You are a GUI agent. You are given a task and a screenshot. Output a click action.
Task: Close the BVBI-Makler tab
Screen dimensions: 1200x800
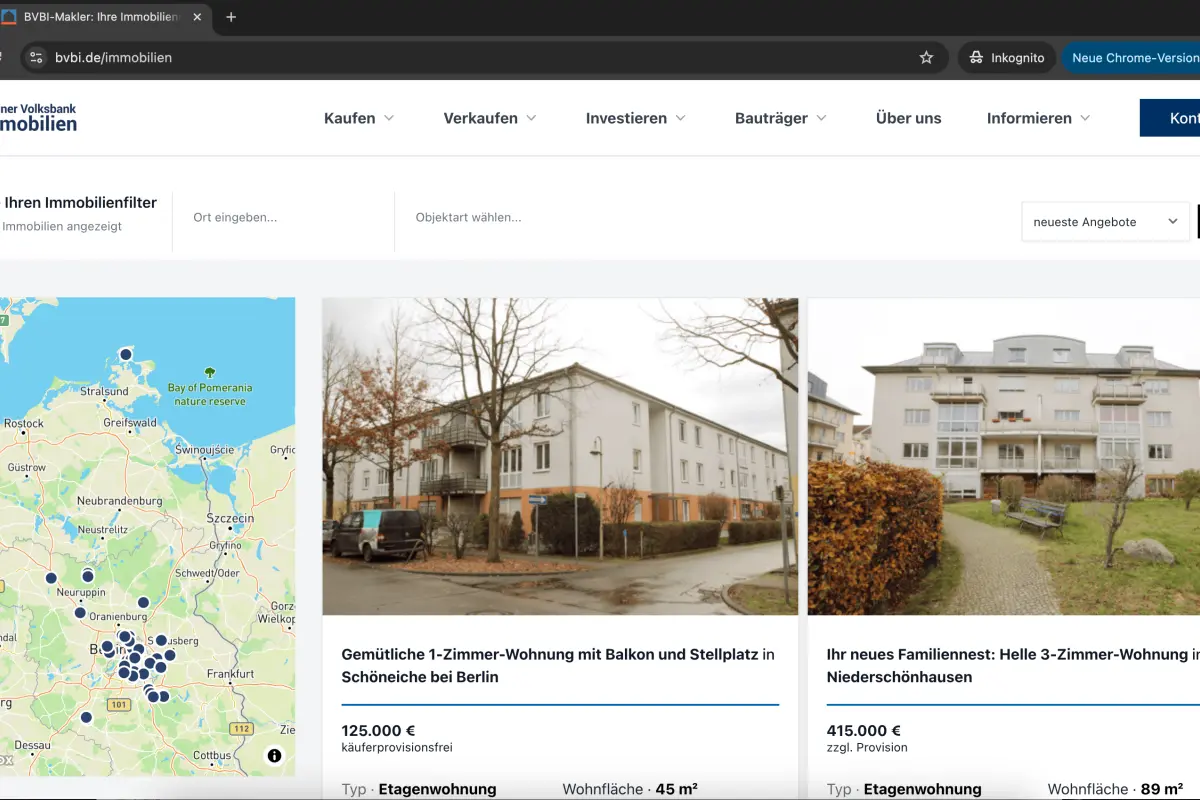tap(196, 17)
